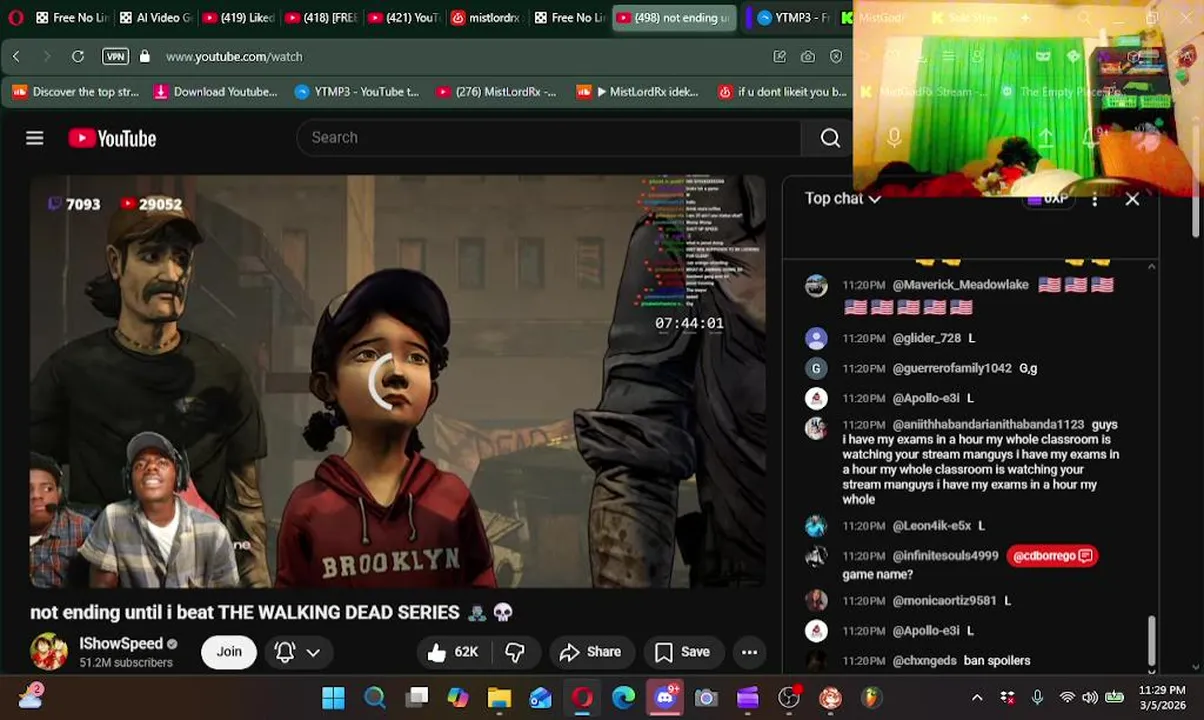Open 'Discover the top str...' bookmark
Image resolution: width=1204 pixels, height=720 pixels.
click(x=76, y=92)
